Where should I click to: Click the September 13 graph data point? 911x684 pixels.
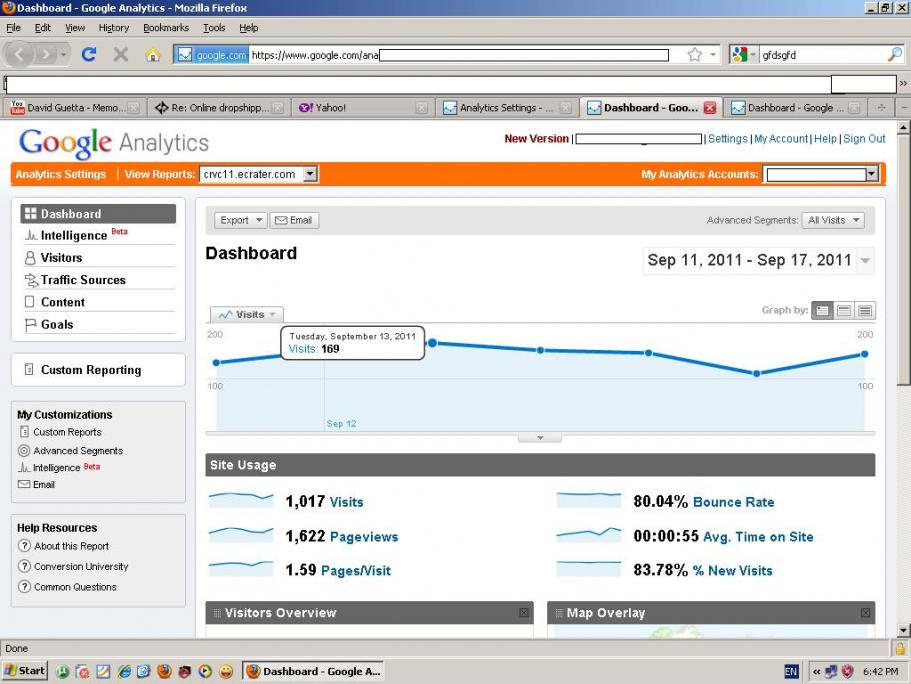pyautogui.click(x=432, y=343)
